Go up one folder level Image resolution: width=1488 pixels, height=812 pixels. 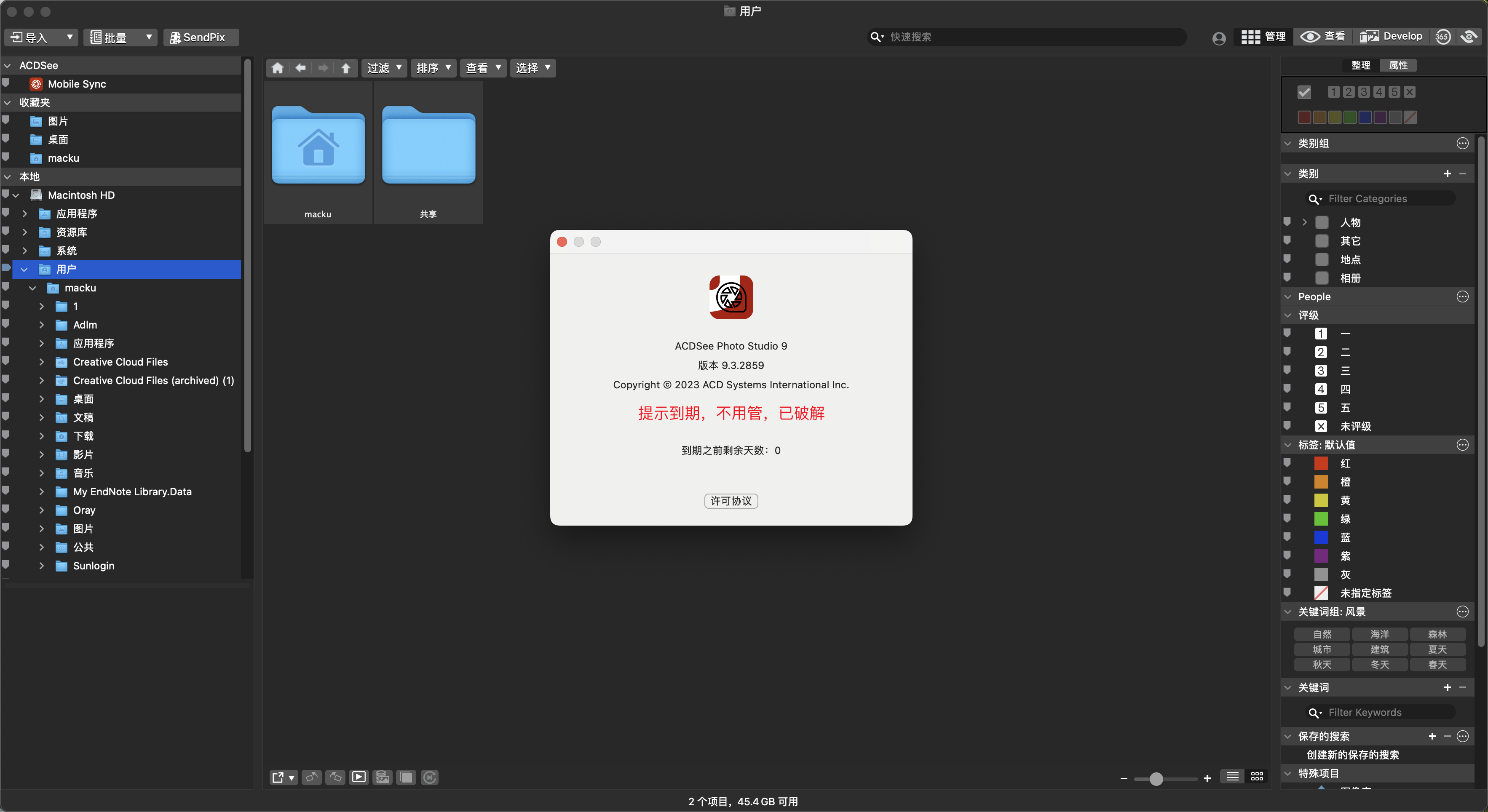click(345, 68)
